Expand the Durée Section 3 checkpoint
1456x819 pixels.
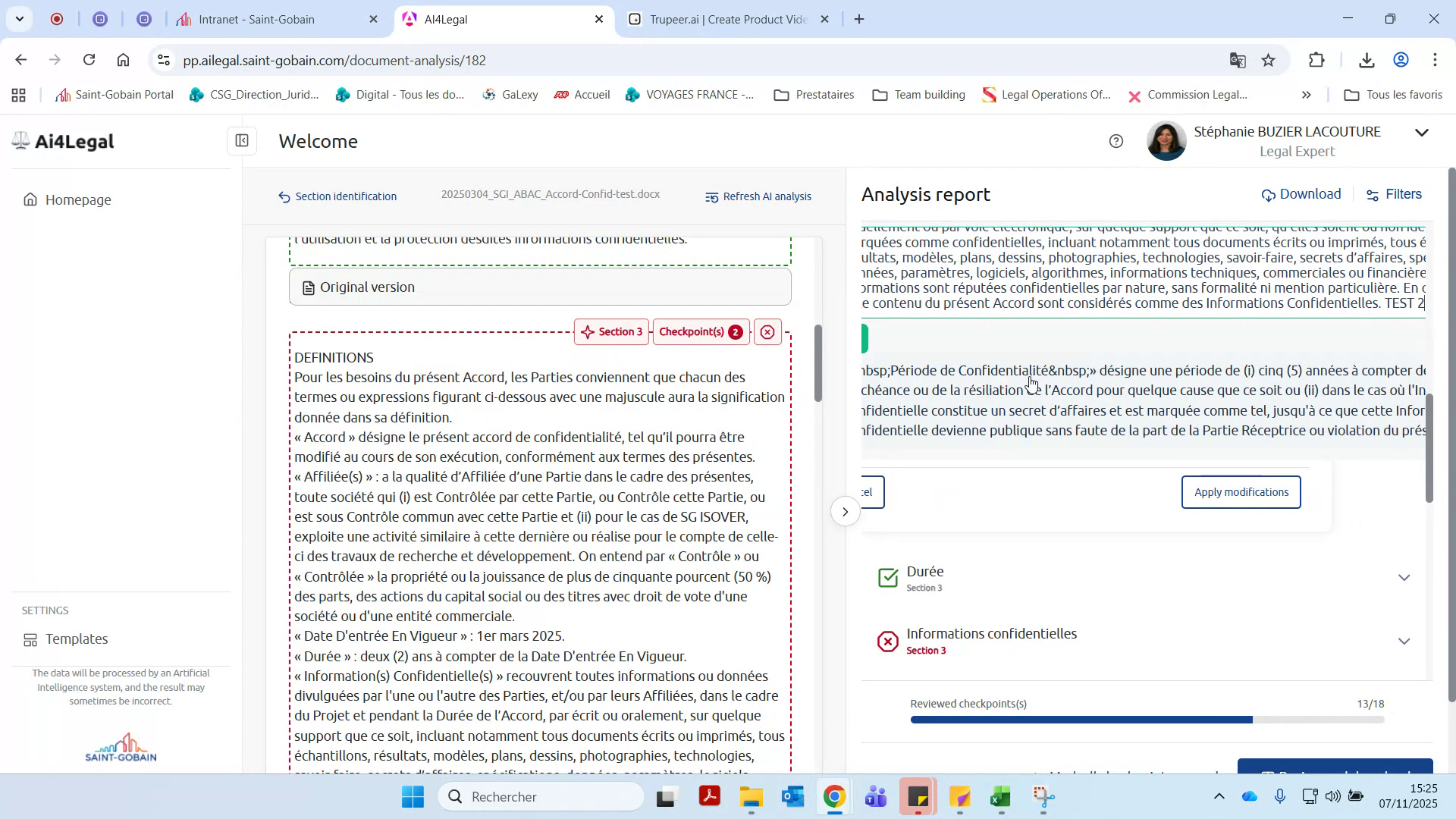tap(1404, 577)
